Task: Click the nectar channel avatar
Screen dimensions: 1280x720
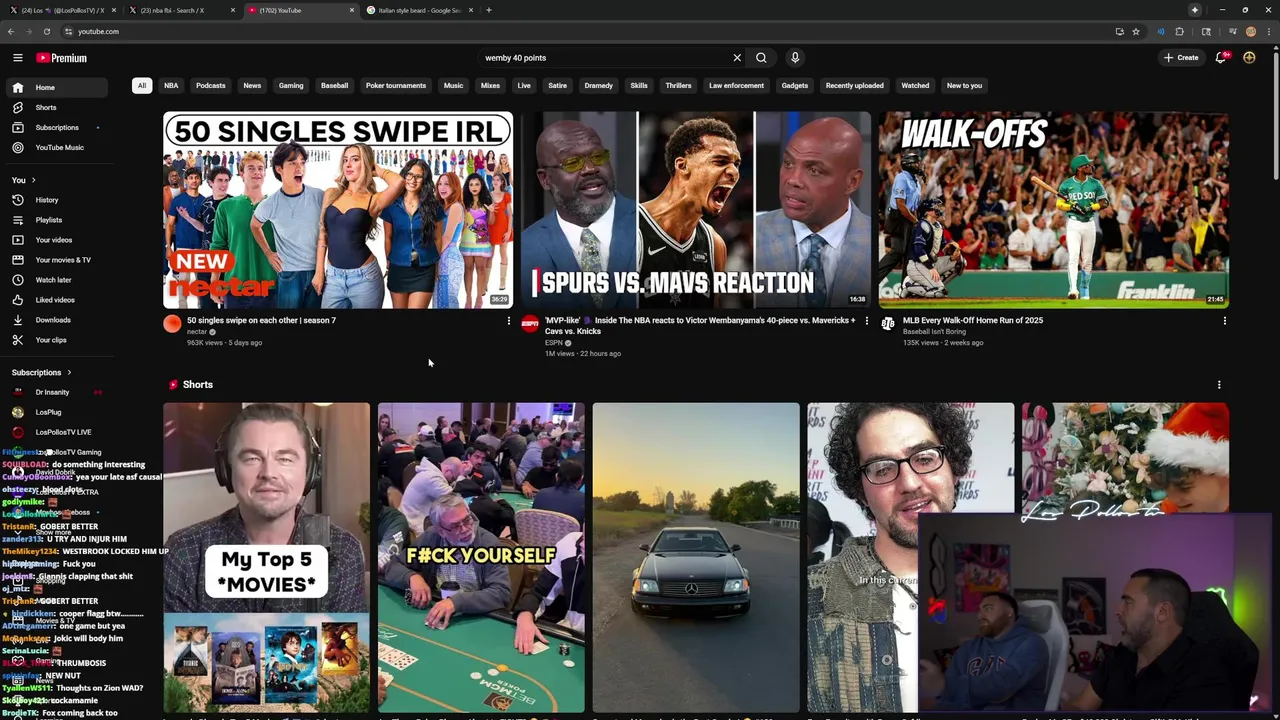Action: pos(172,323)
